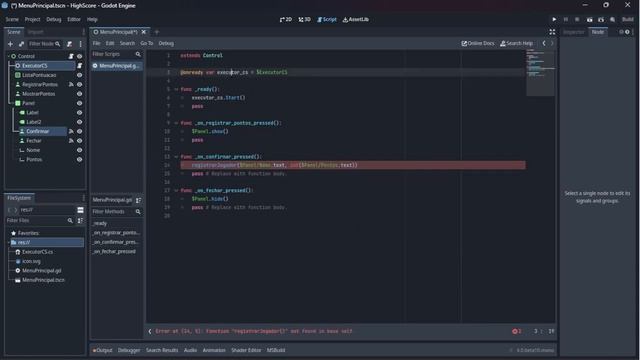
Task: Open the Debug menu in top bar
Action: coord(53,19)
